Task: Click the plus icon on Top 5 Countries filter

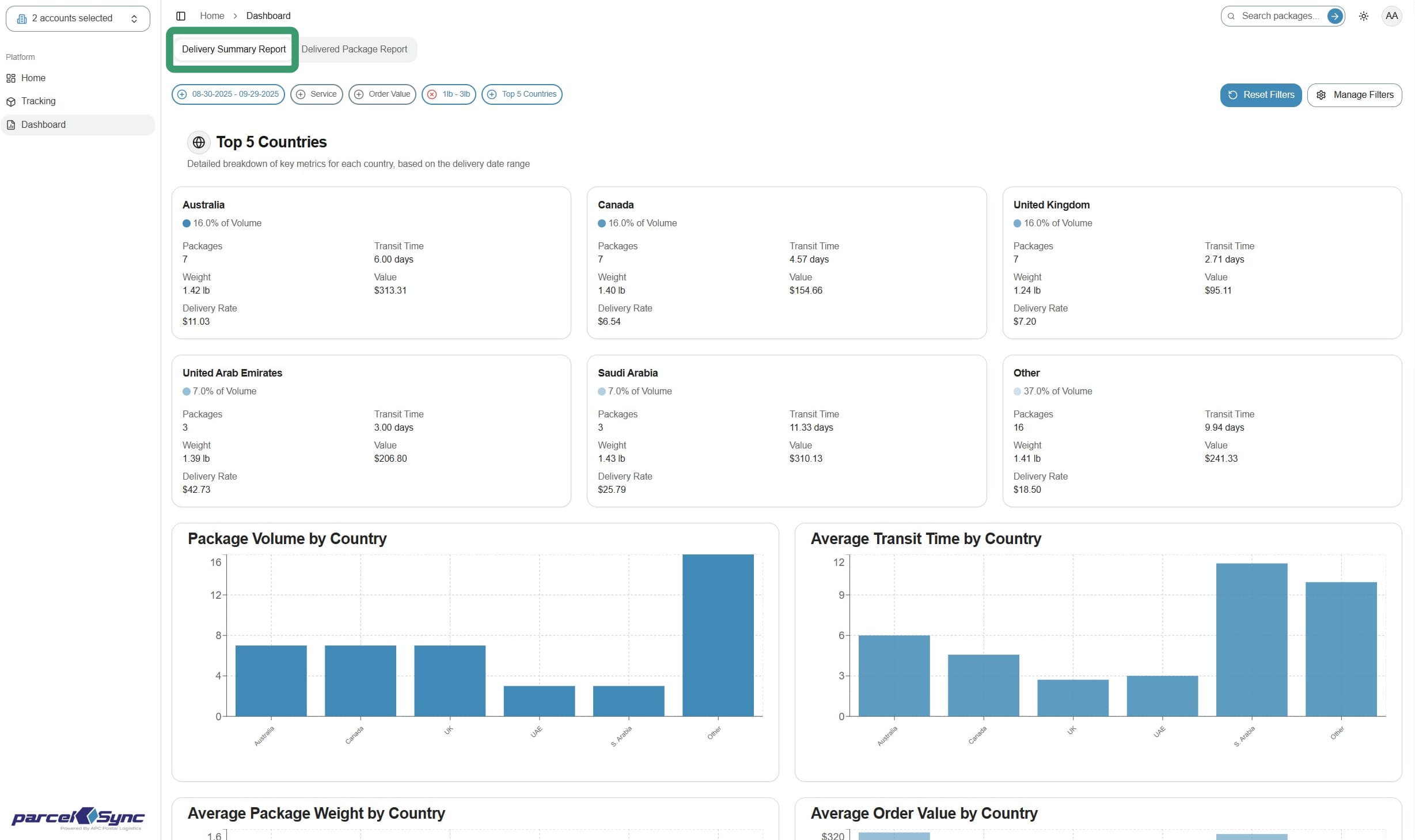Action: pyautogui.click(x=492, y=94)
